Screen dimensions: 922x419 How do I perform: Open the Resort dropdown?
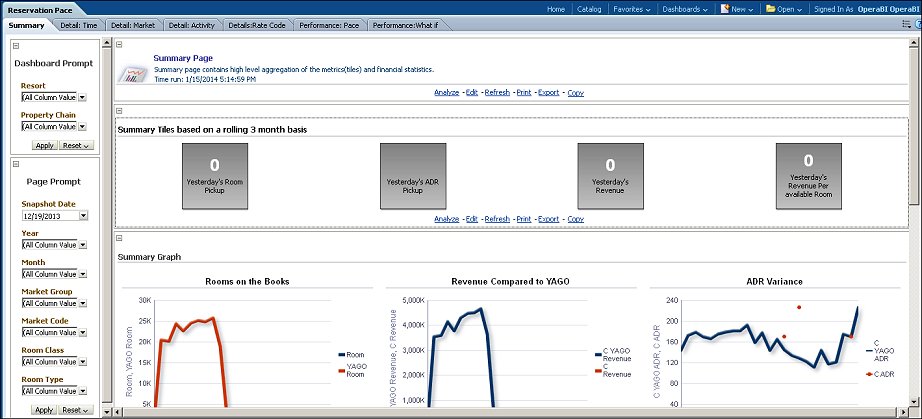(82, 98)
